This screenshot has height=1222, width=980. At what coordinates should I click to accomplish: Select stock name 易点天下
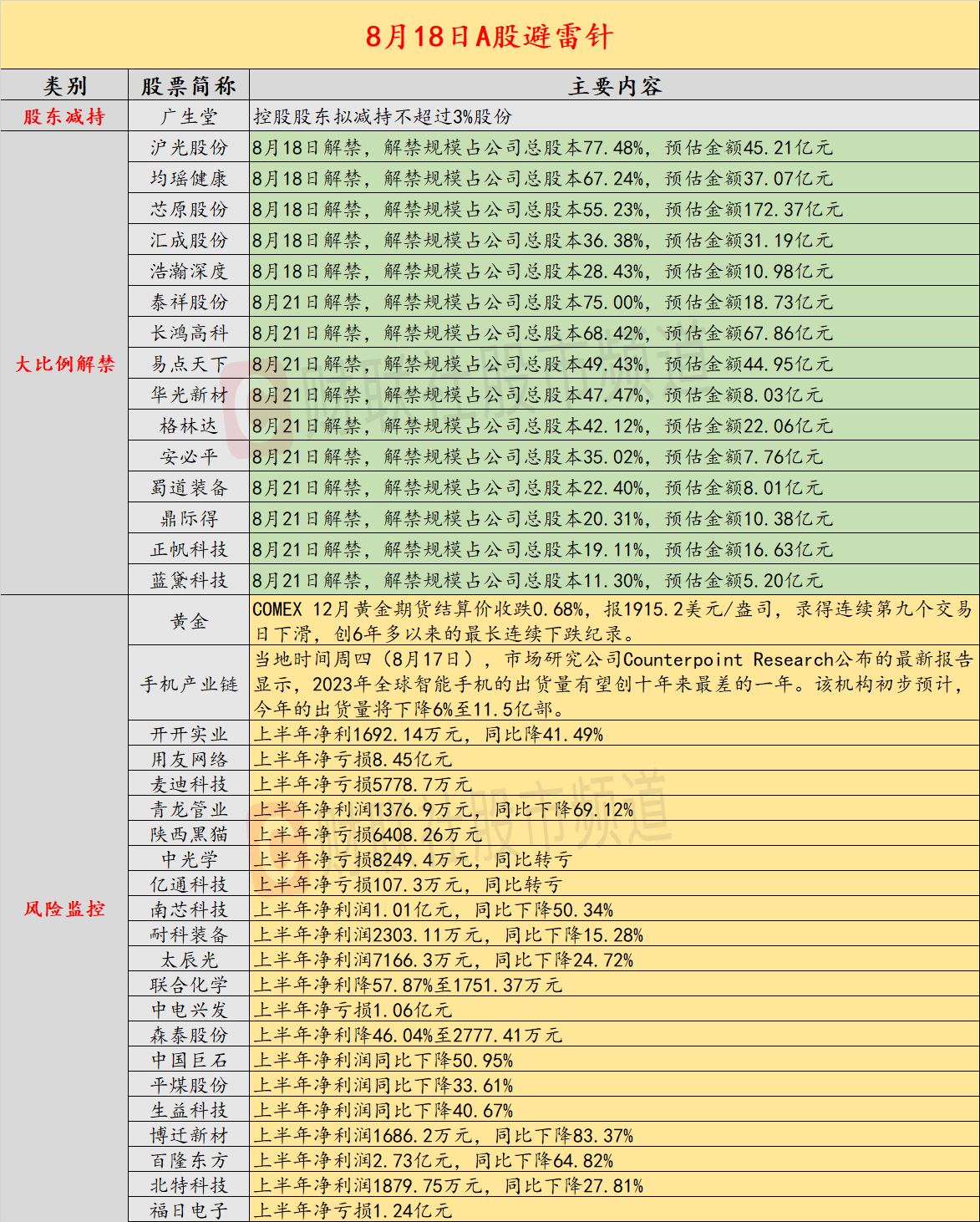[x=189, y=364]
